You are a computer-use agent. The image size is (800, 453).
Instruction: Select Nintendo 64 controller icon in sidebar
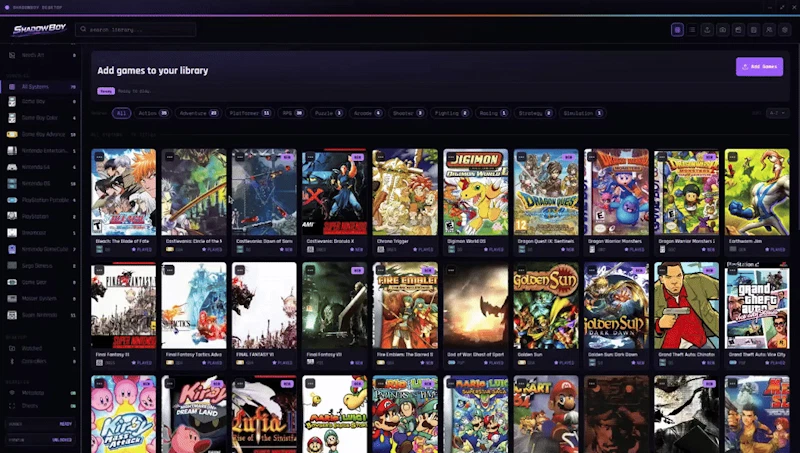click(x=12, y=167)
